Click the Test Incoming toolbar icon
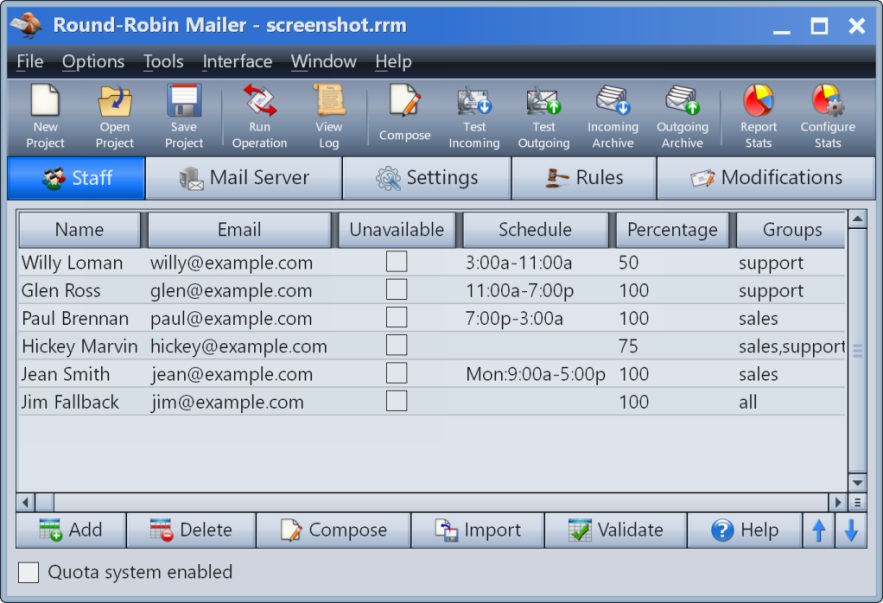883x603 pixels. [x=474, y=103]
